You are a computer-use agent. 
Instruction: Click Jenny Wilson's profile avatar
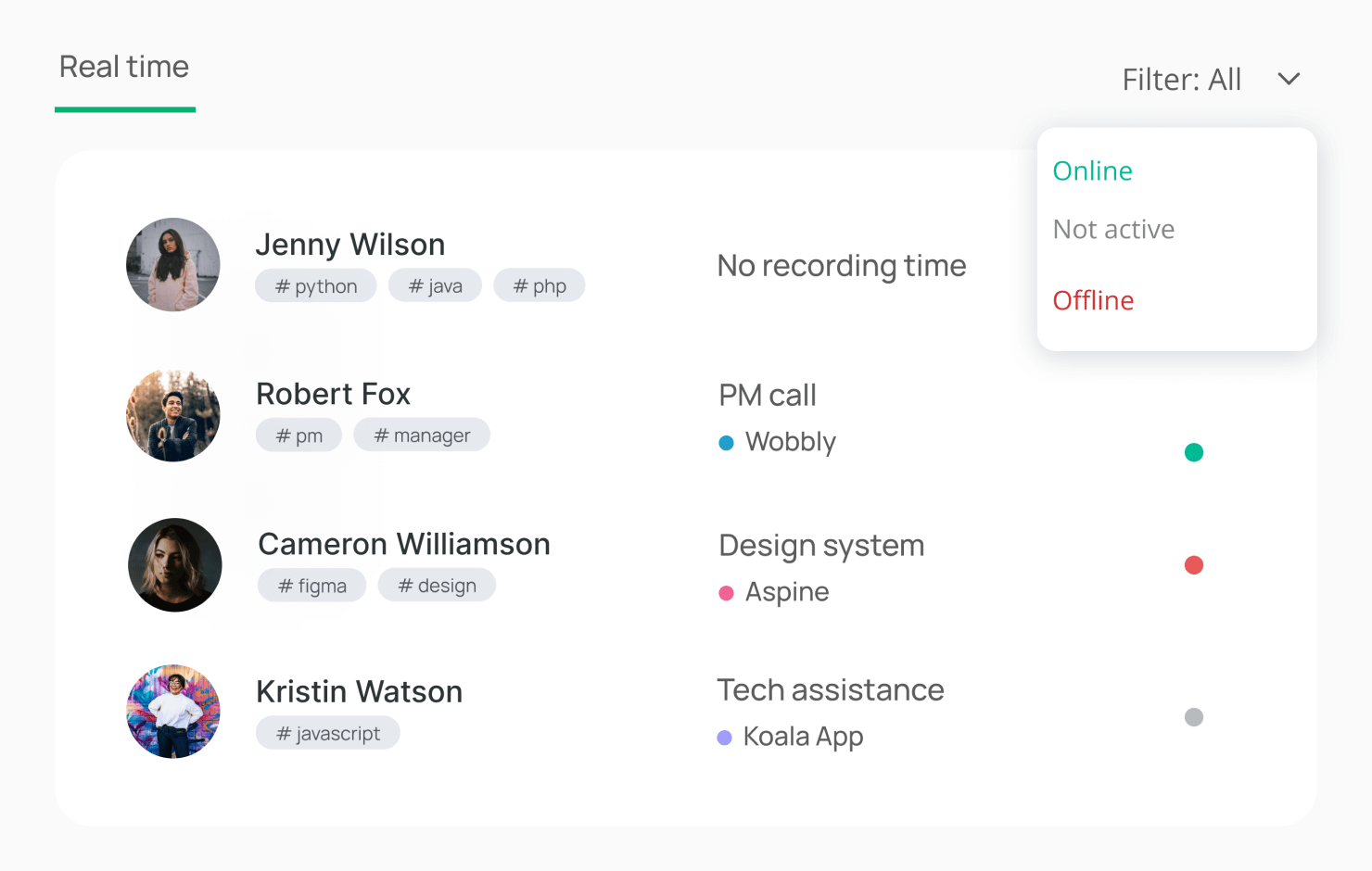coord(173,265)
